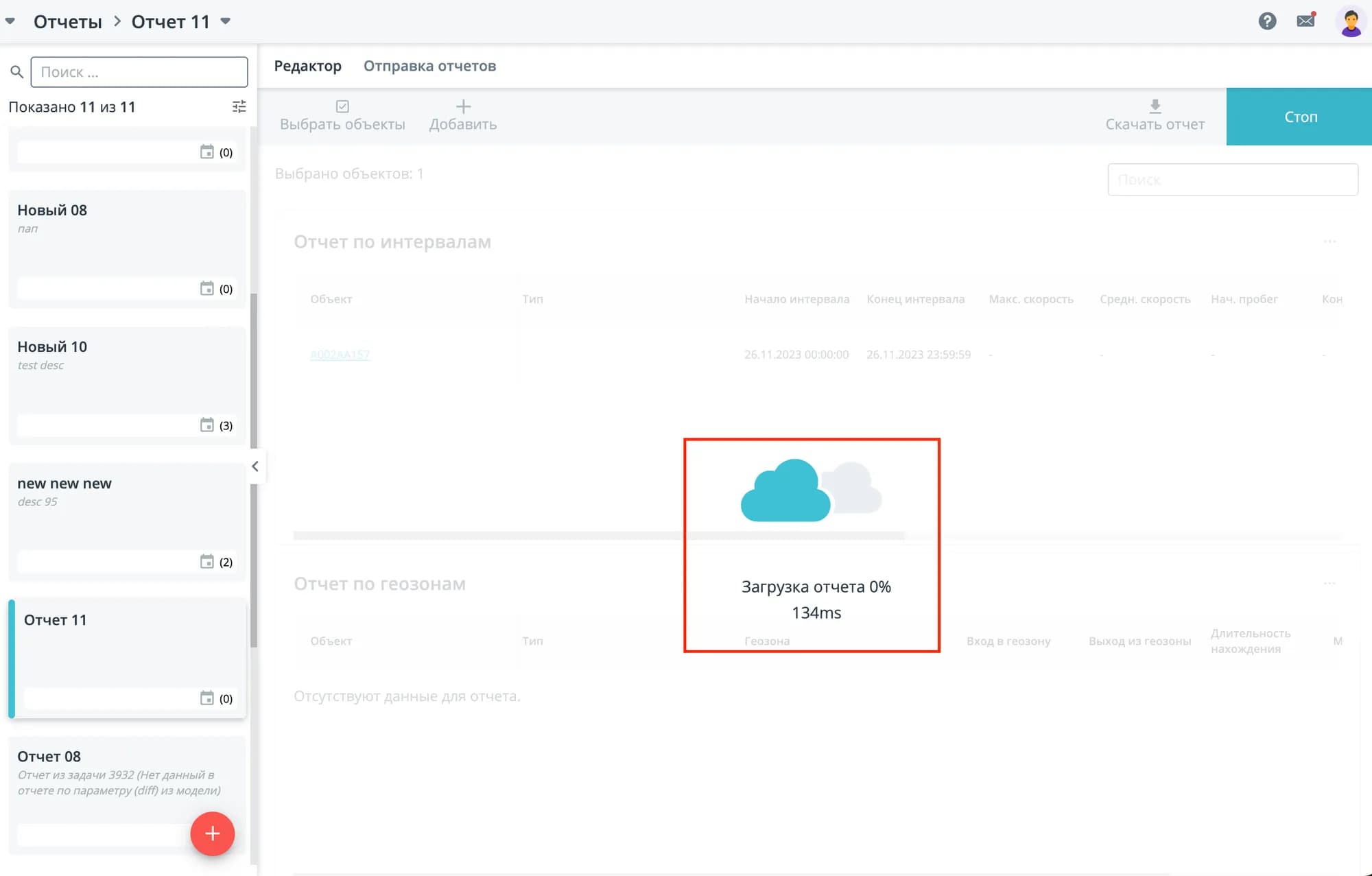Viewport: 1372px width, 876px height.
Task: Click the Скачать отчет download icon
Action: (x=1155, y=106)
